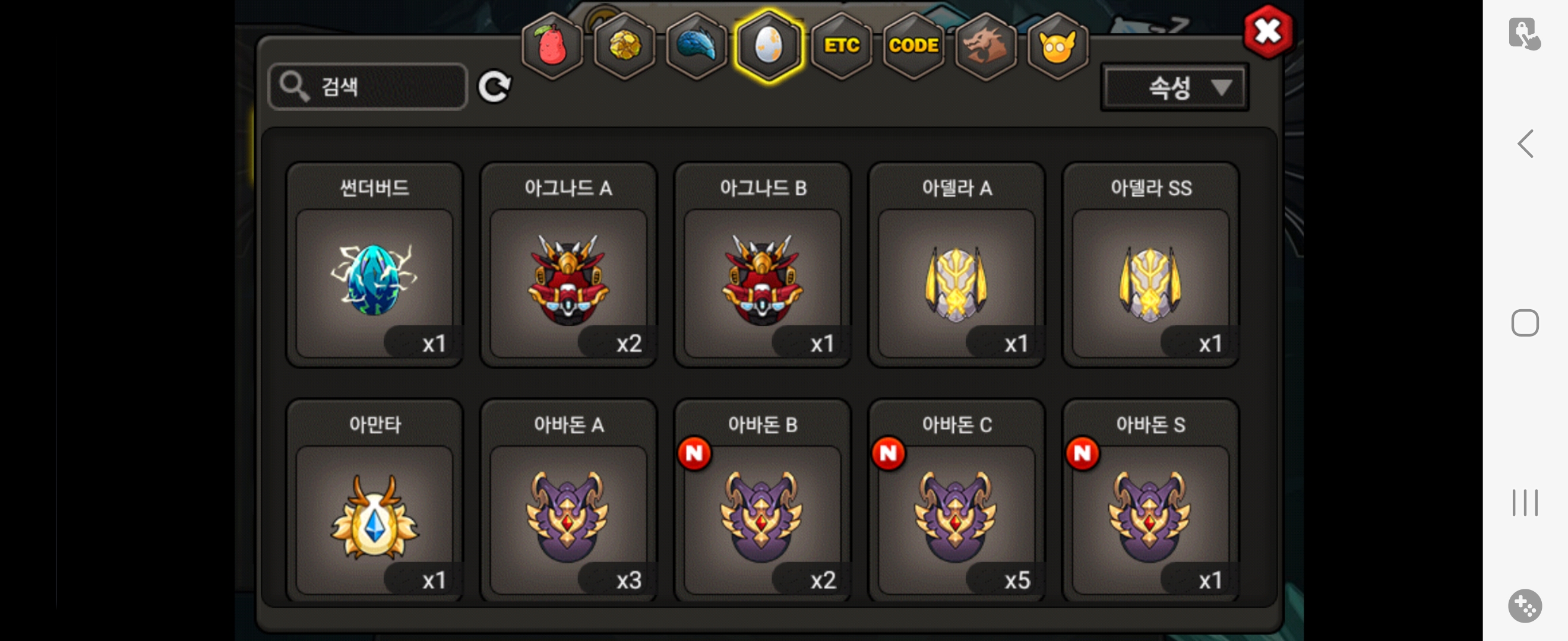Screen dimensions: 1568x641
Task: Switch to the brown dragon head tab
Action: coord(985,46)
